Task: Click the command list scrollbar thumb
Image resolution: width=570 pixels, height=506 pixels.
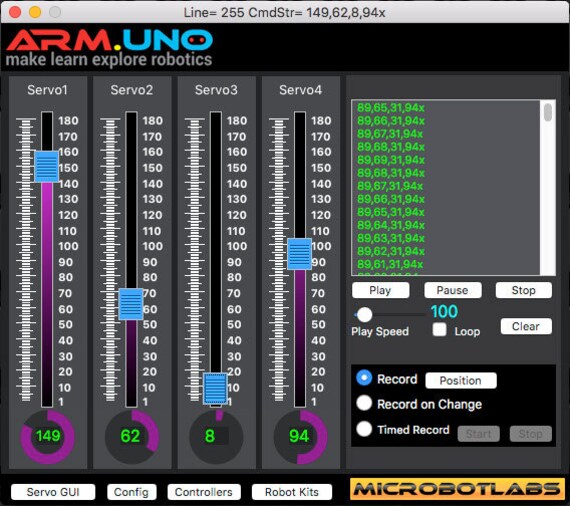Action: click(548, 112)
